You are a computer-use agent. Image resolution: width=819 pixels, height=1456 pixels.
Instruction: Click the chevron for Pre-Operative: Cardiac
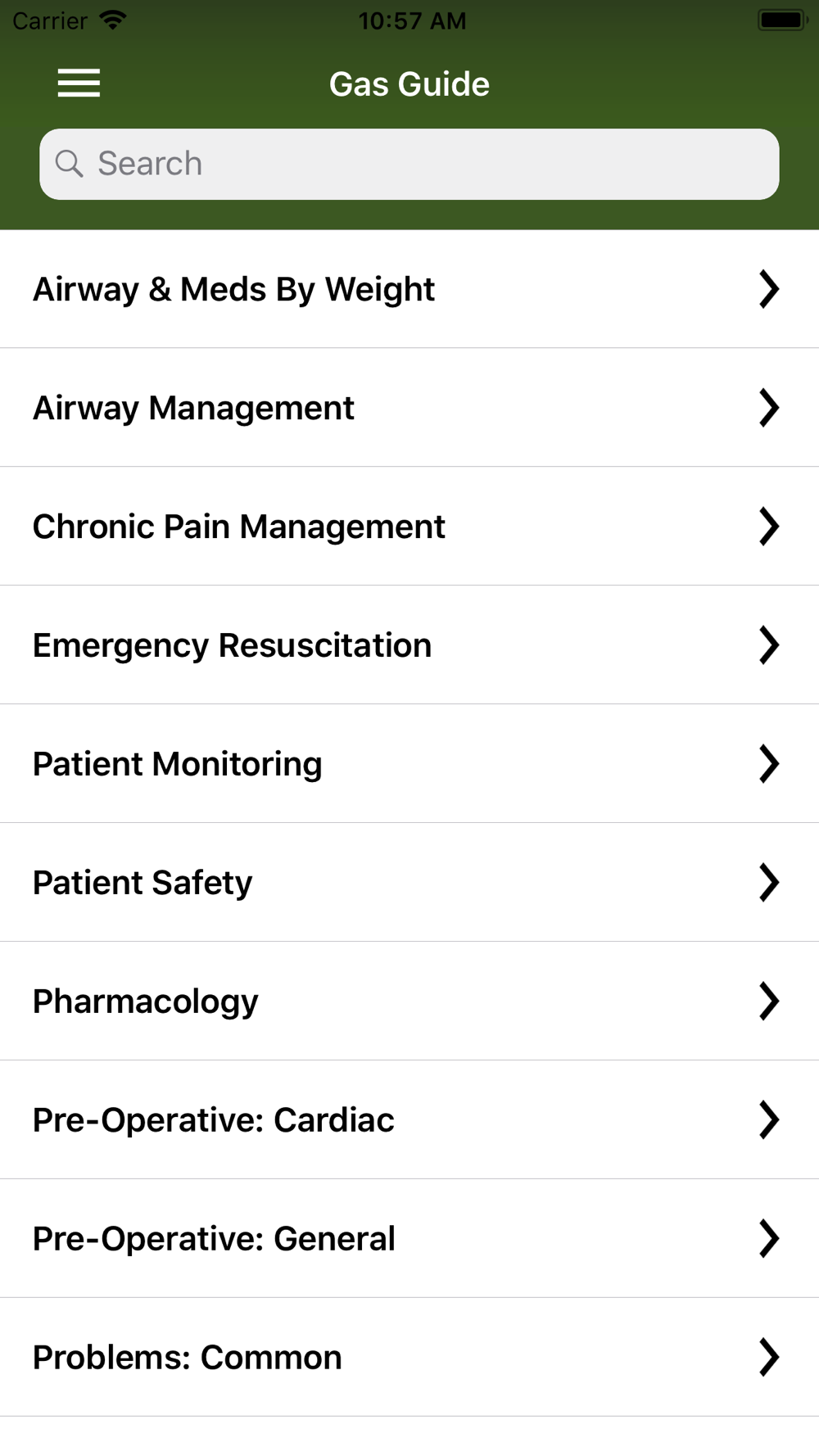pos(768,1120)
